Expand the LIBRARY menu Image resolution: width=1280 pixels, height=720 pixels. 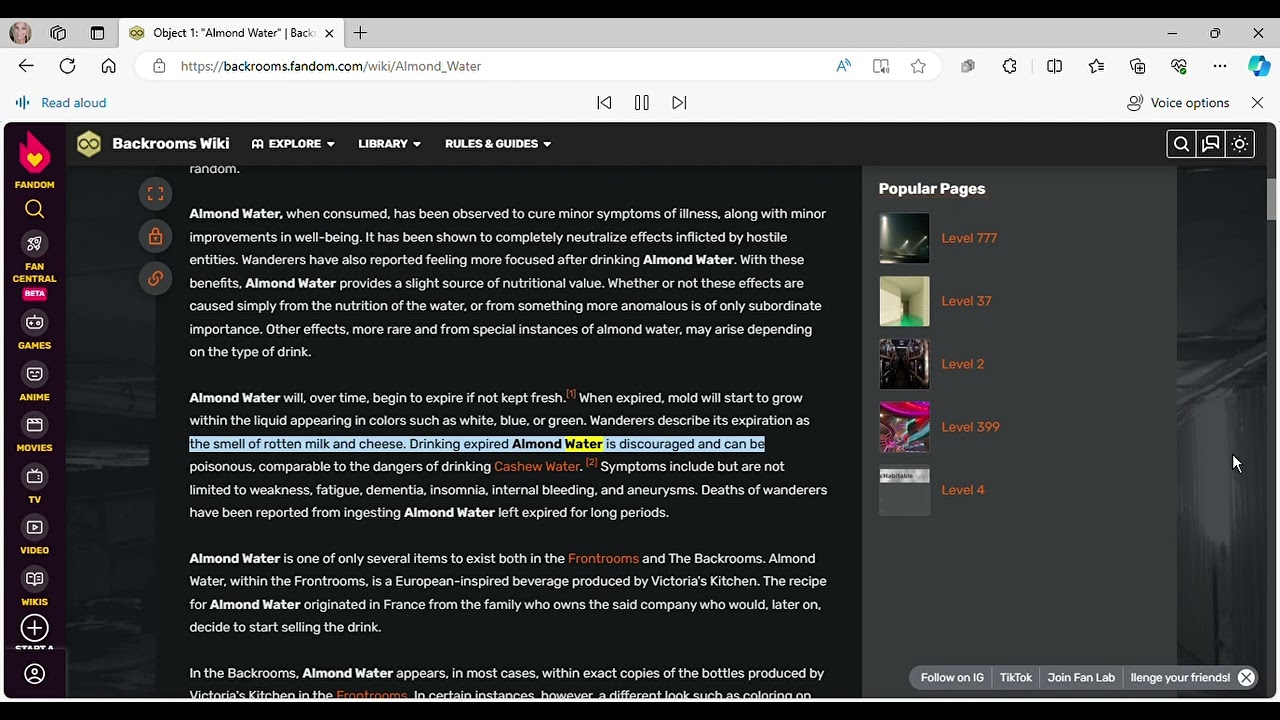390,144
